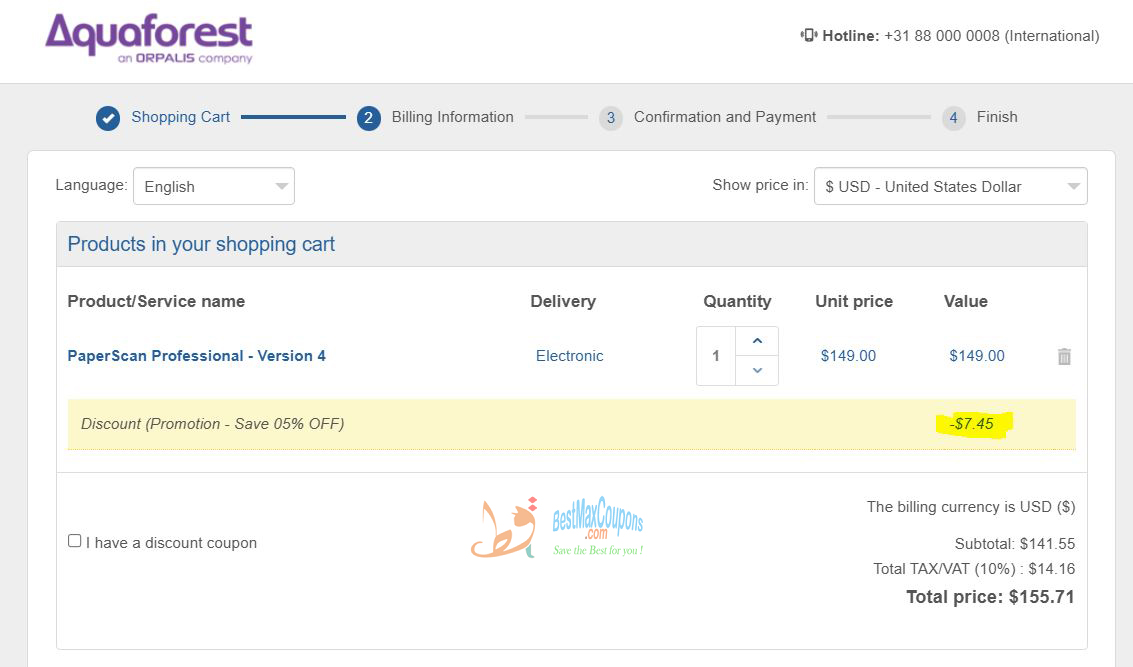Remove PaperScan Professional using the trash icon
Image resolution: width=1133 pixels, height=667 pixels.
tap(1064, 356)
